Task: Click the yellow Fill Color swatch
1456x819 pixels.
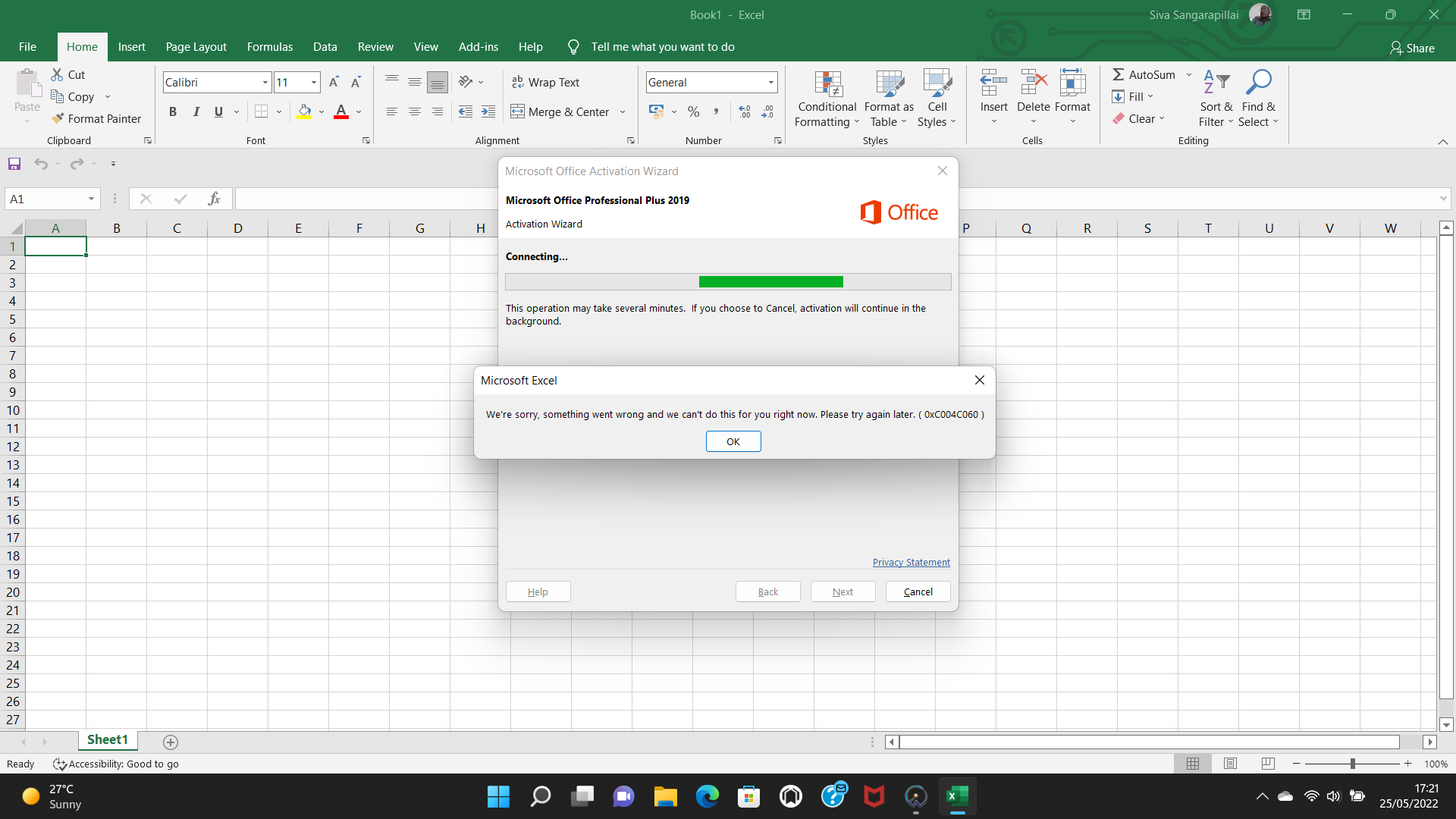Action: click(304, 111)
